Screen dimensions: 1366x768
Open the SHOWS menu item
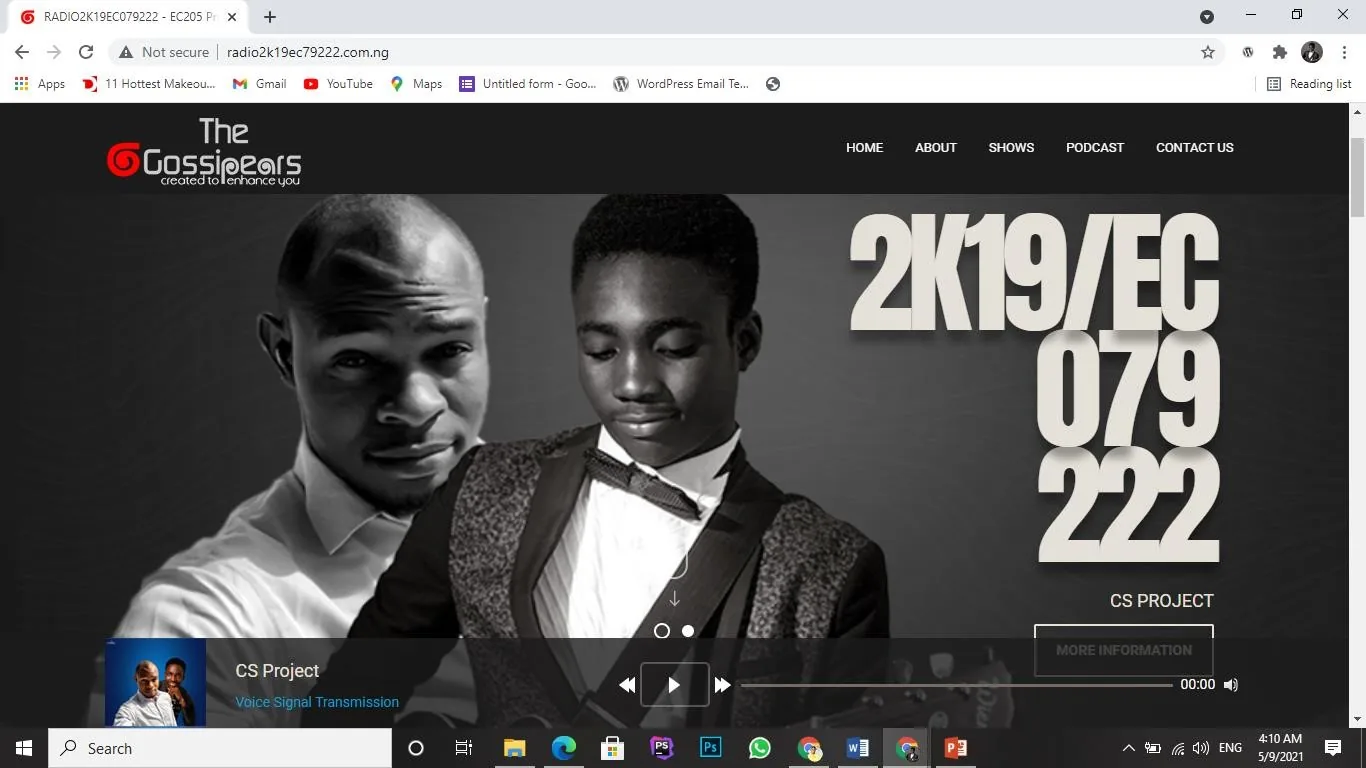click(x=1011, y=147)
